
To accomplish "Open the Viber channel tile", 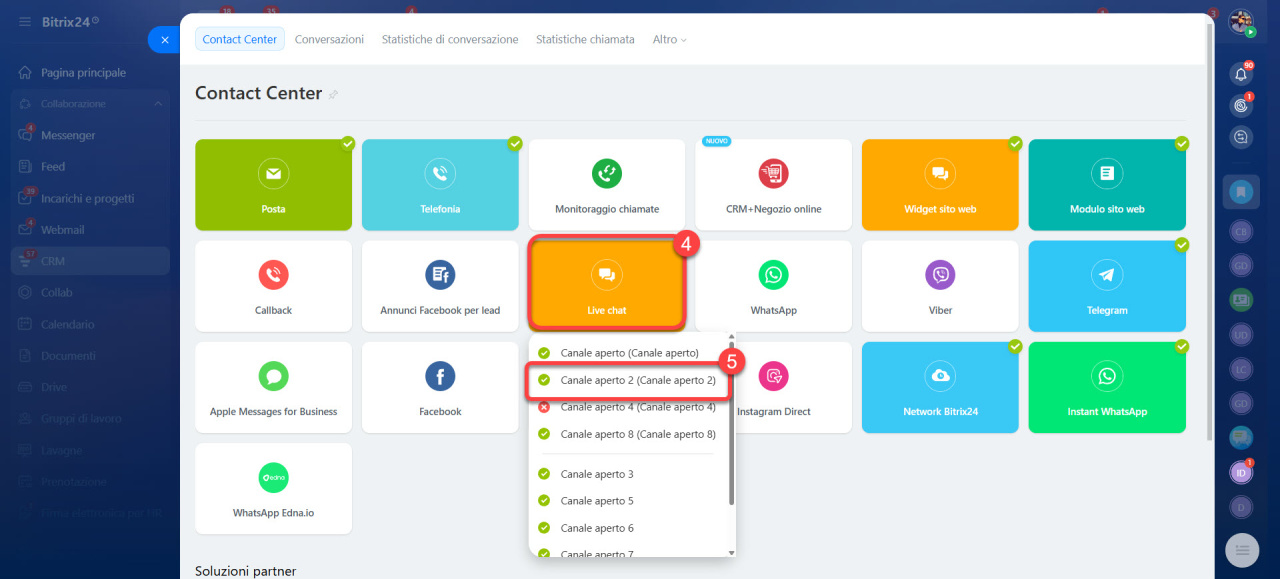I will [x=940, y=286].
